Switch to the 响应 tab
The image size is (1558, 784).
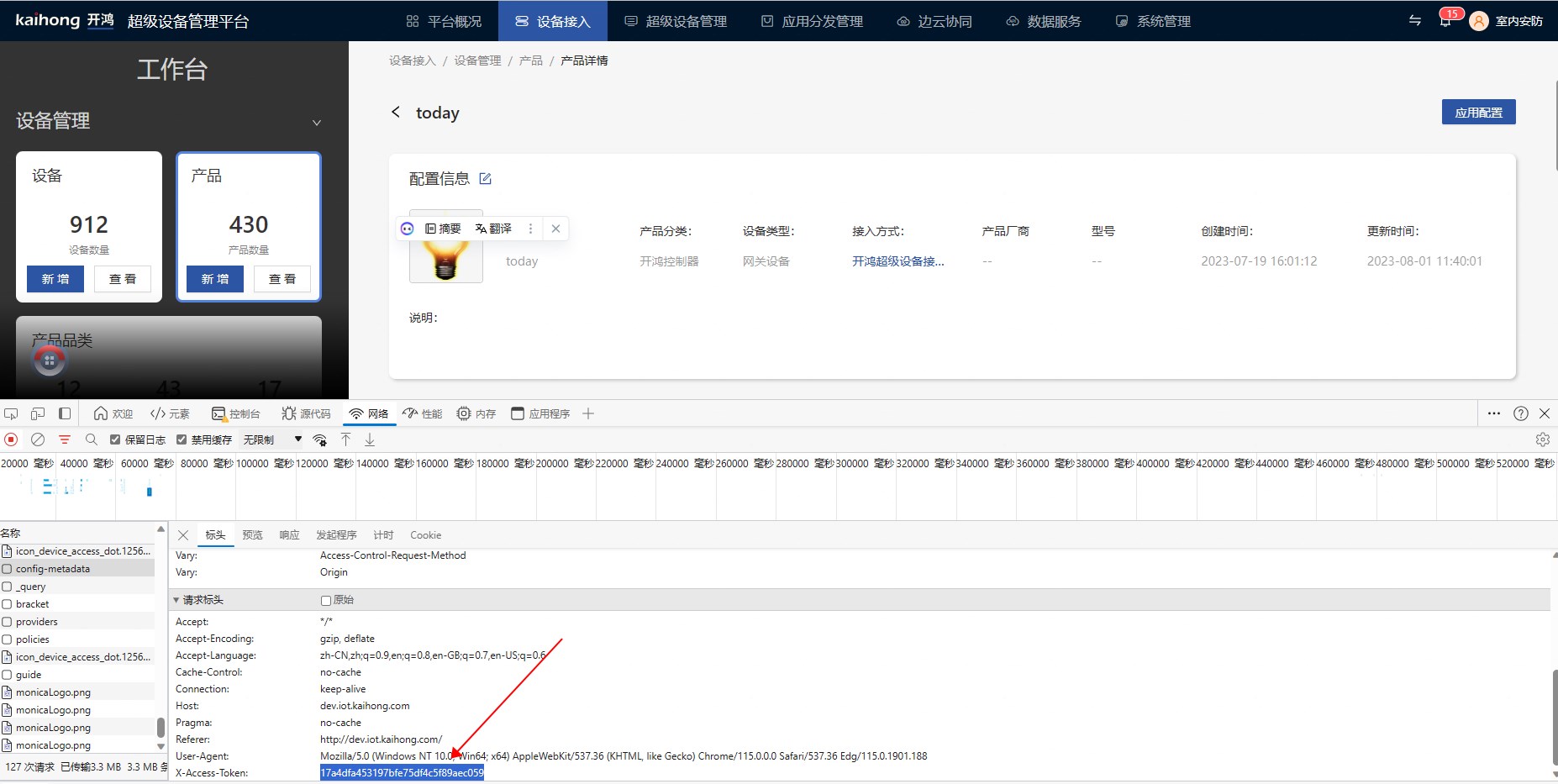289,535
